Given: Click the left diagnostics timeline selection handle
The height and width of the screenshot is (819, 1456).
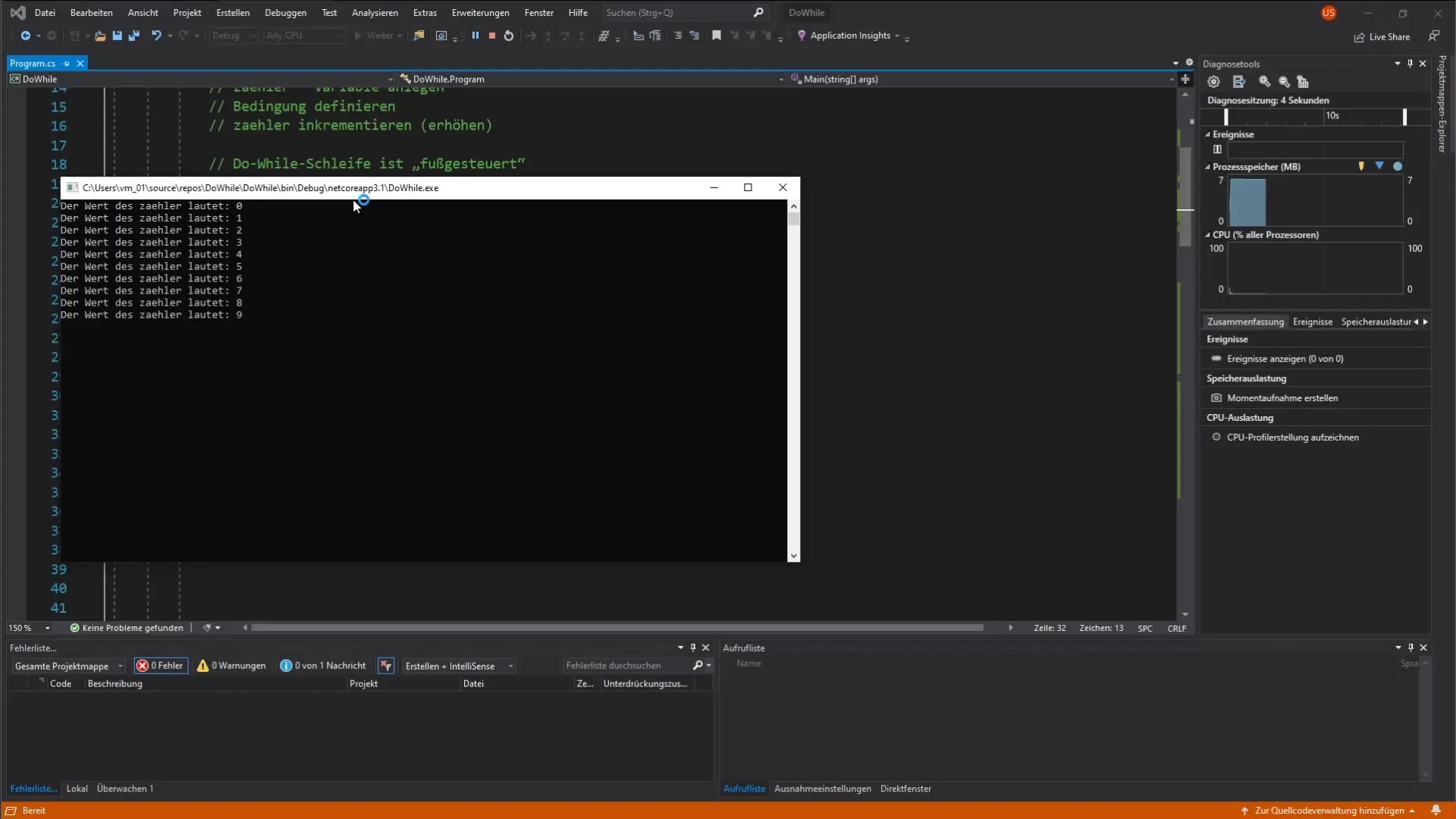Looking at the screenshot, I should 1225,117.
